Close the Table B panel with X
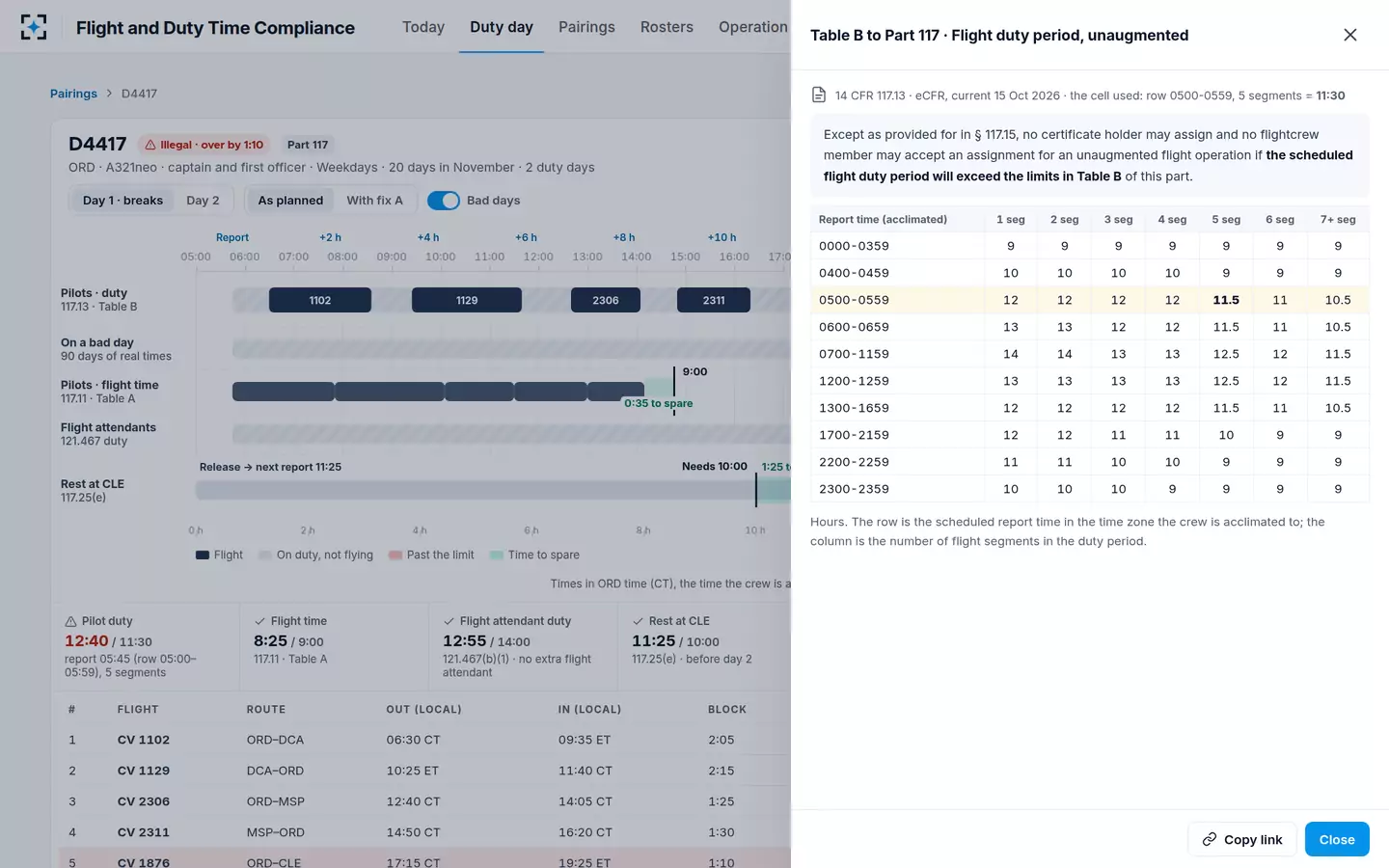This screenshot has width=1389, height=868. point(1350,35)
